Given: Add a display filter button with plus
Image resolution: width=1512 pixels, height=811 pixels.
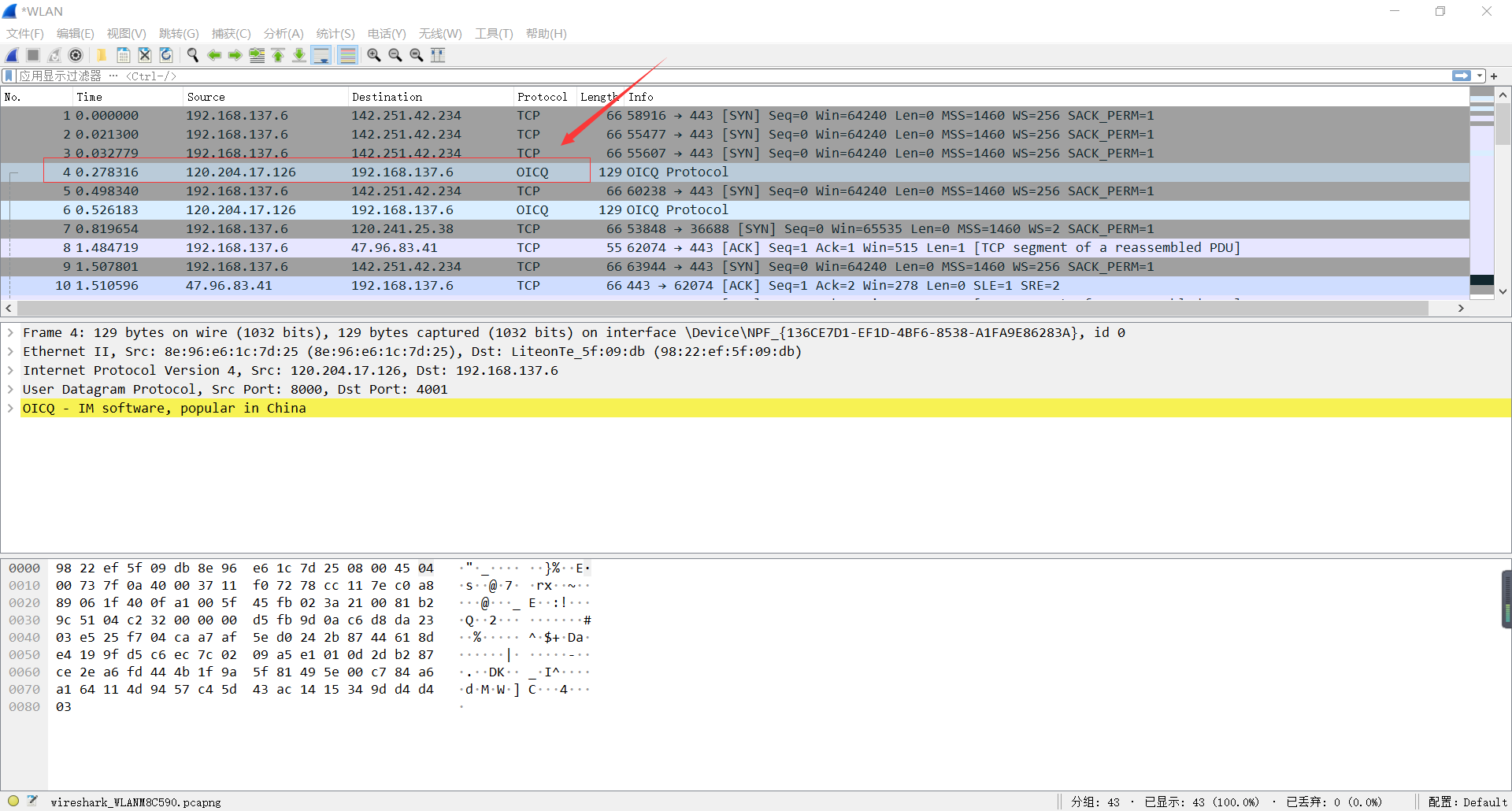Looking at the screenshot, I should (1494, 76).
